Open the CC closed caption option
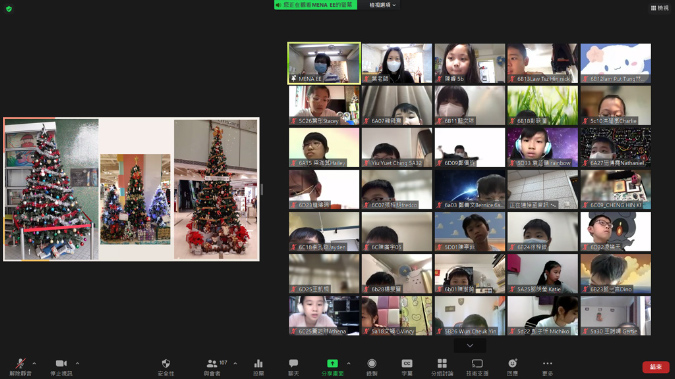This screenshot has width=675, height=379. tap(407, 367)
